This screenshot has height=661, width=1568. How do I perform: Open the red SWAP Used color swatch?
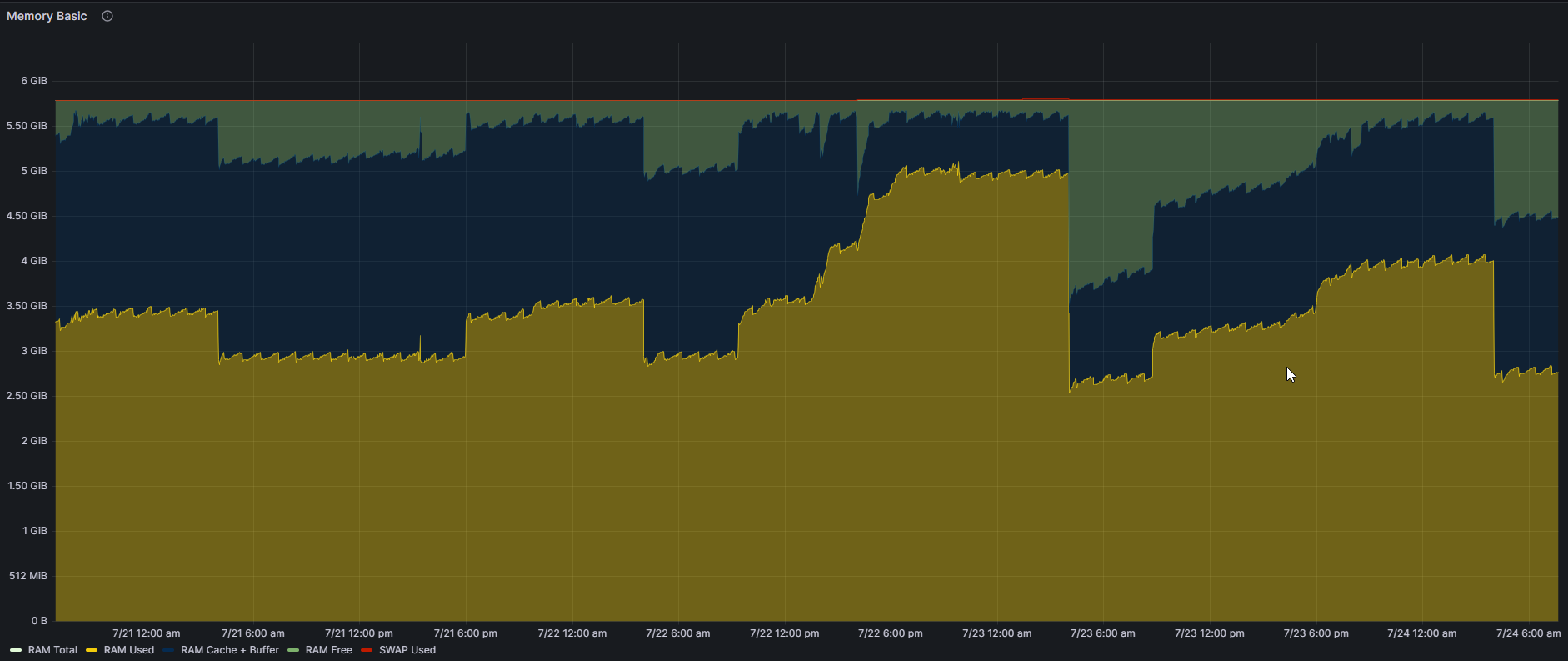point(367,650)
